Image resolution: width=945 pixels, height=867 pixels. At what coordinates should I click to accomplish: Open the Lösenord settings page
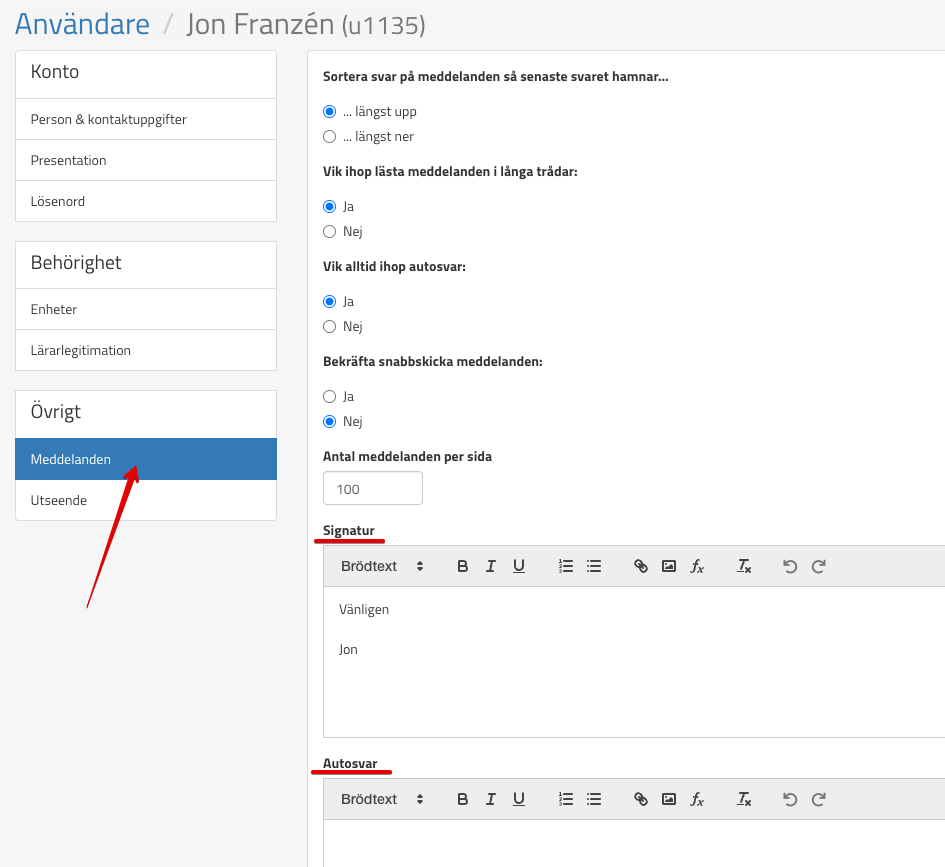tap(146, 201)
